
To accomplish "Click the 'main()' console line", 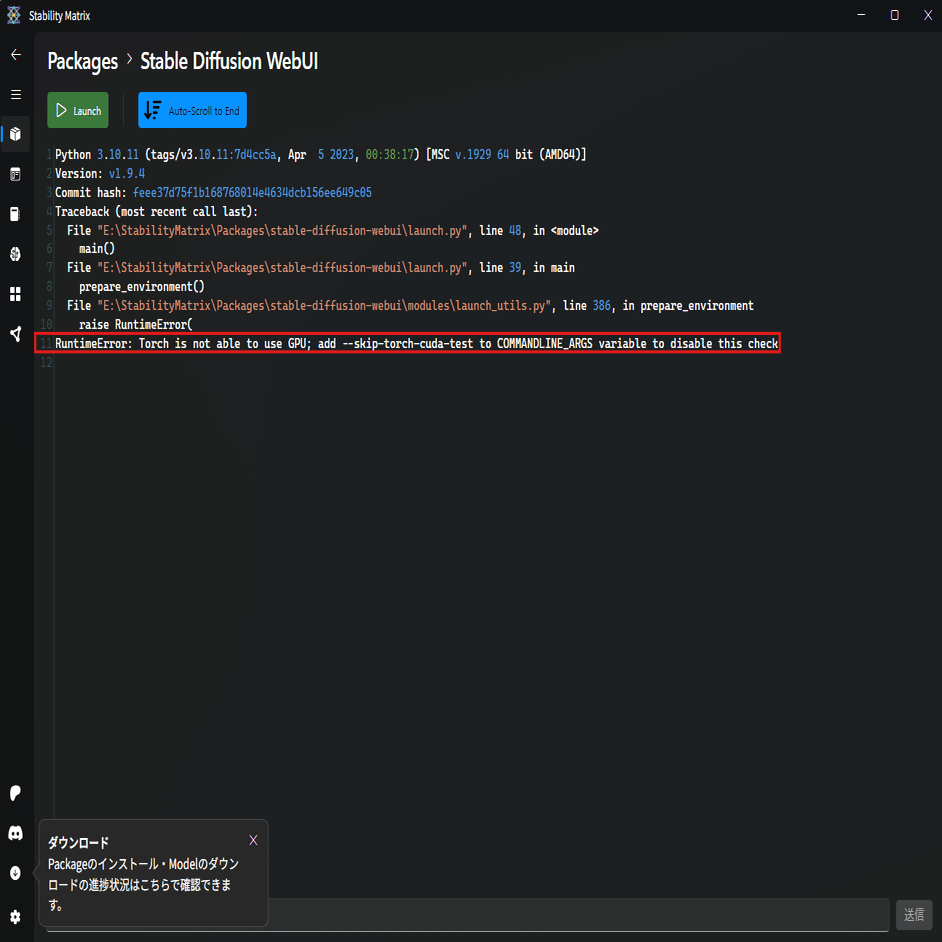I will tap(97, 248).
